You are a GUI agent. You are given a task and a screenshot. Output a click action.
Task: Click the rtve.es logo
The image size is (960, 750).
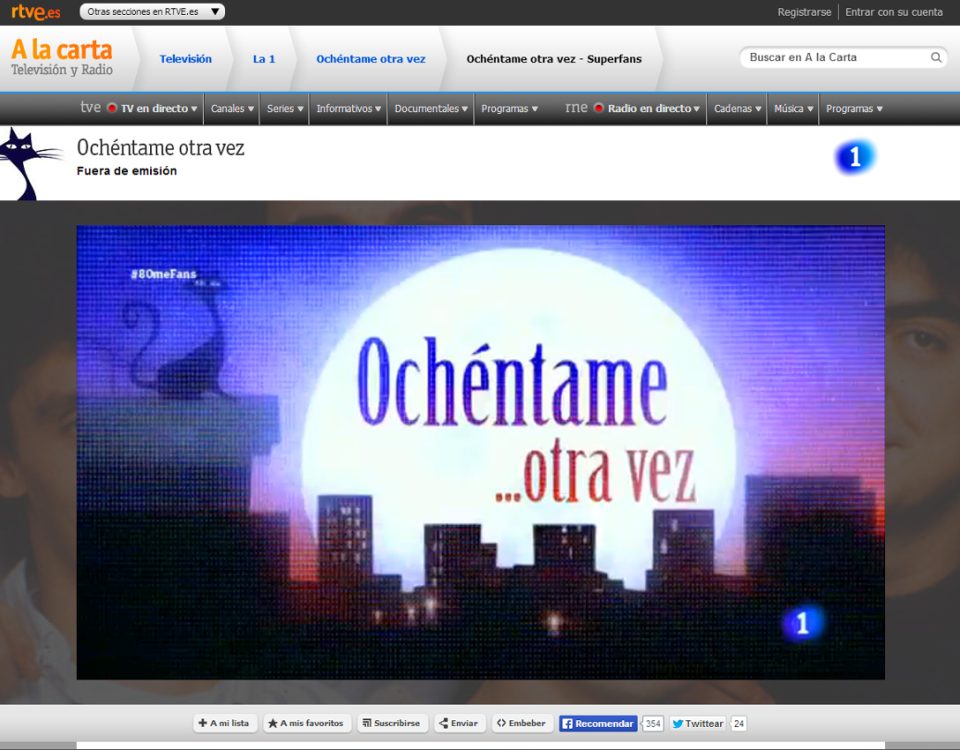click(x=35, y=12)
